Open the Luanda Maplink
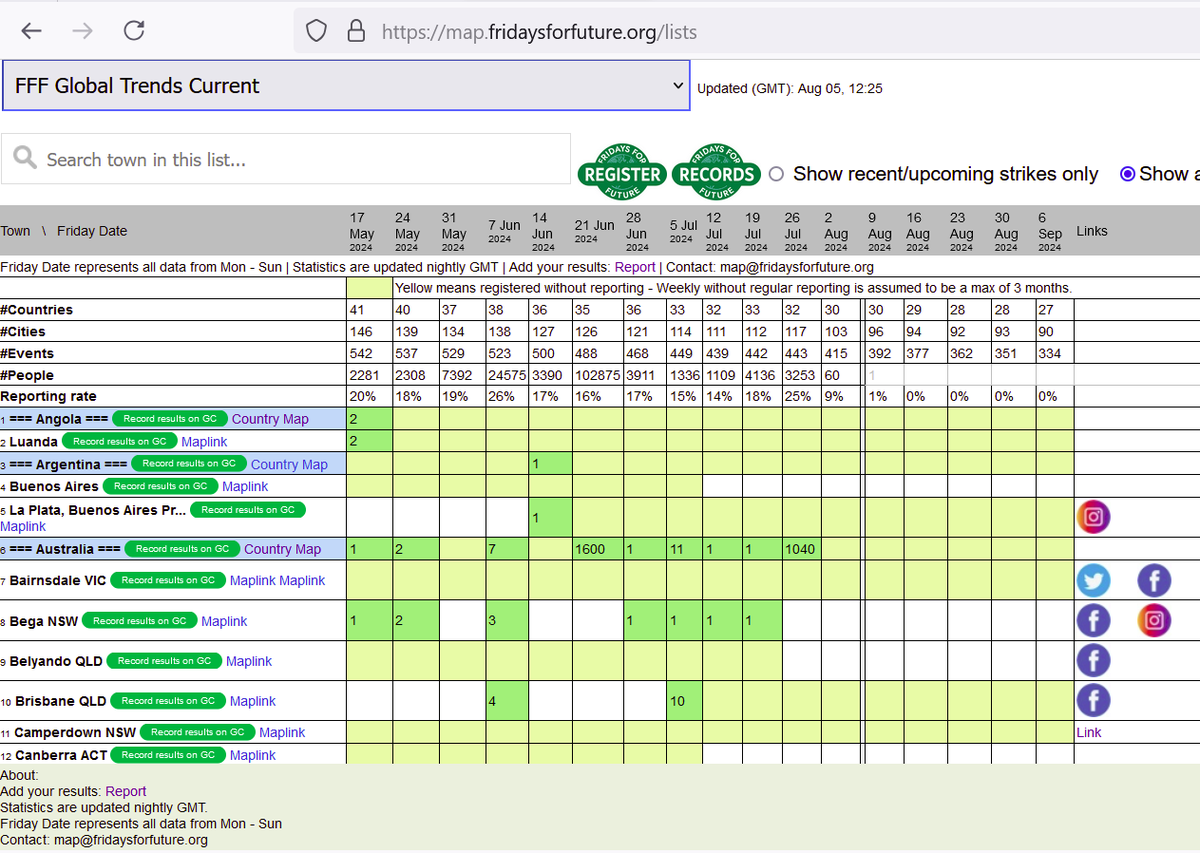Viewport: 1200px width, 853px height. click(204, 442)
